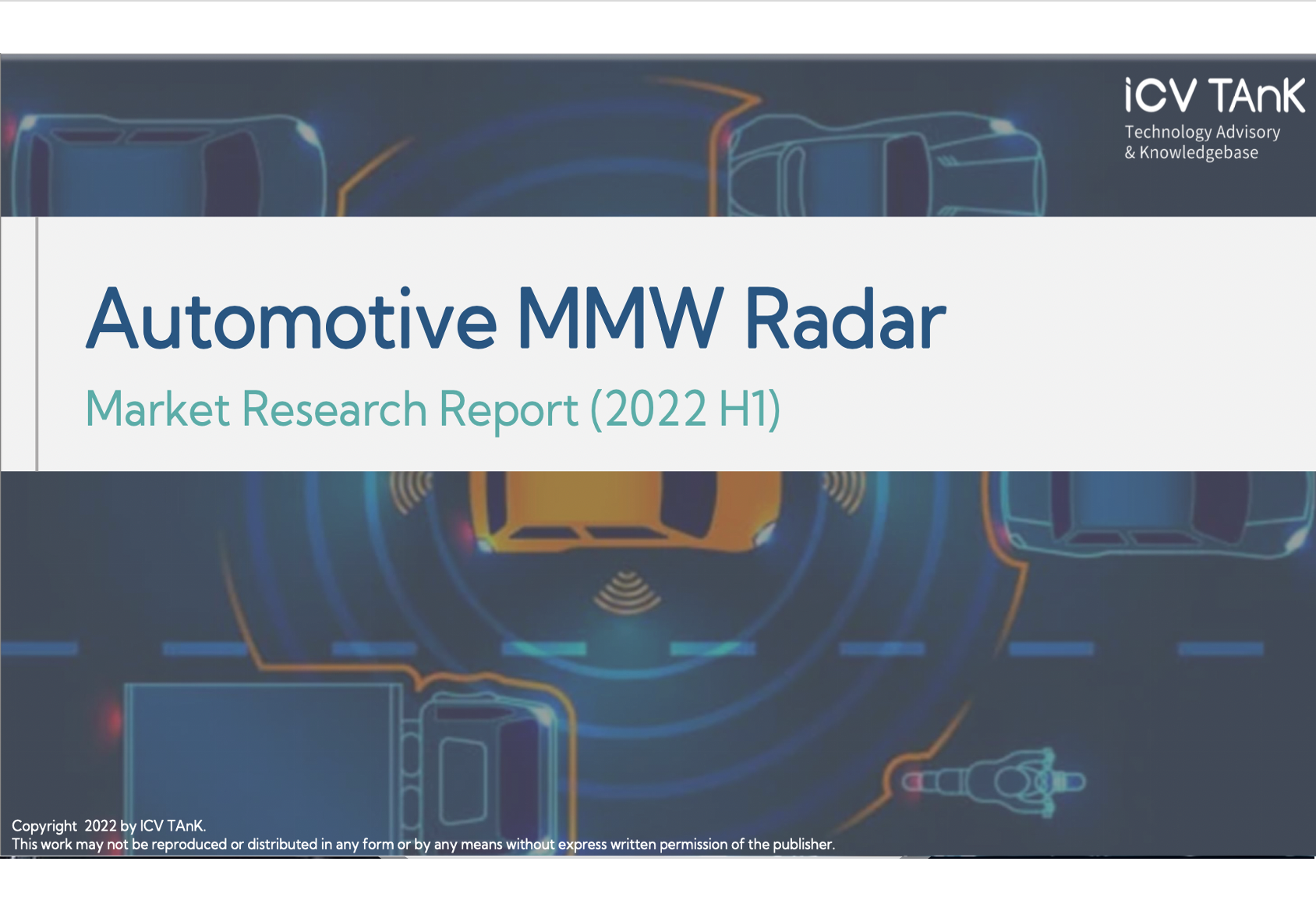Screen dimensions: 1316x911
Task: Click the 'This work may not be reproduced' notice
Action: (423, 844)
